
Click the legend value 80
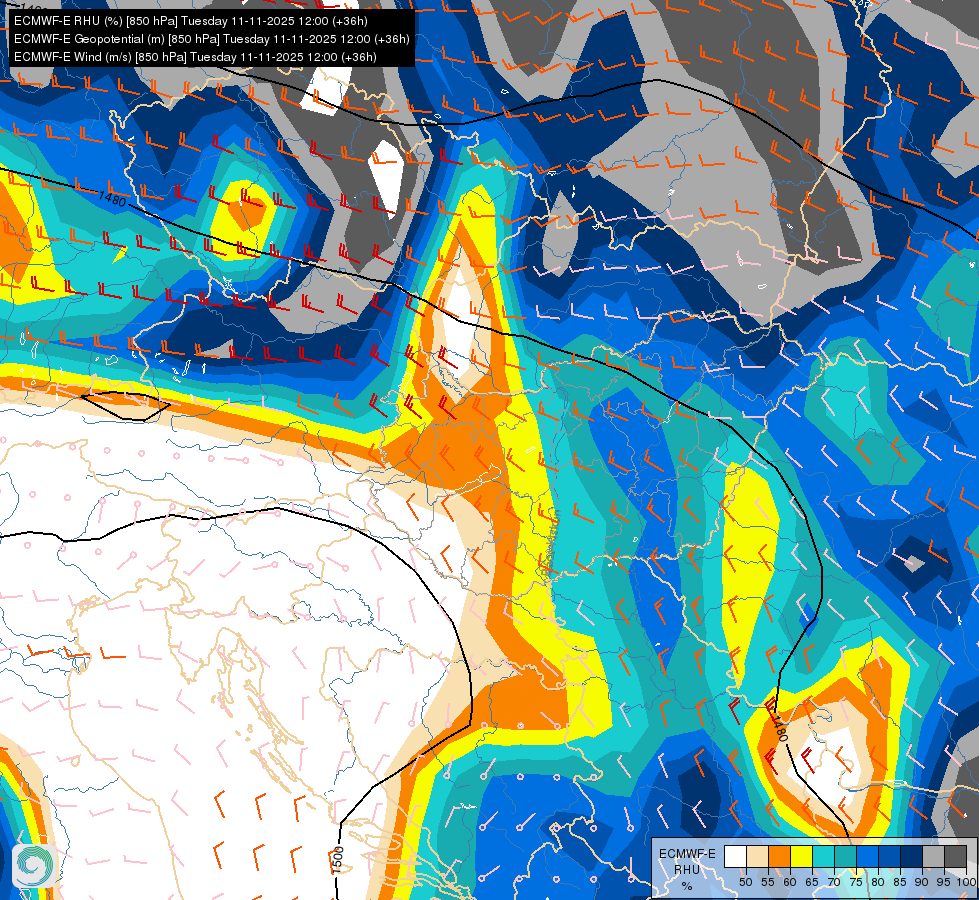coord(878,882)
